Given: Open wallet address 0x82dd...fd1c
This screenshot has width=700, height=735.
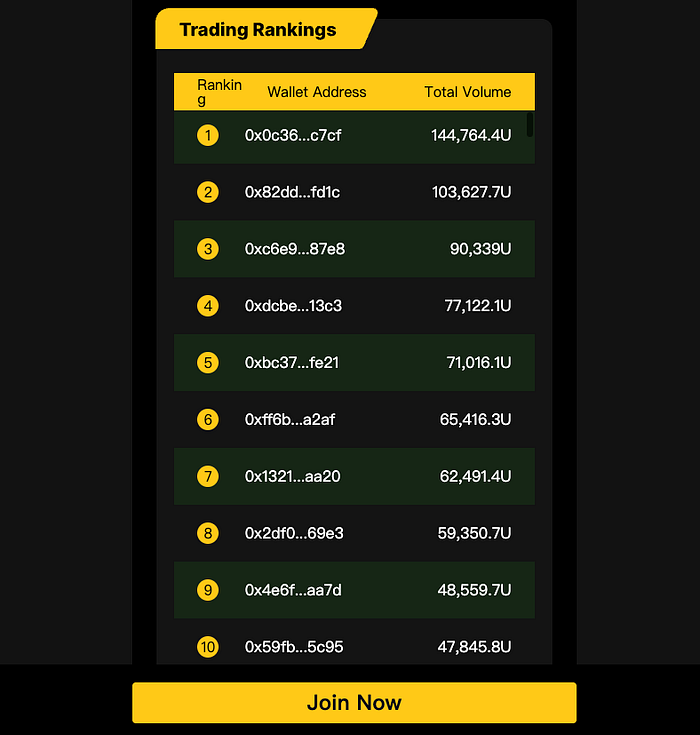Looking at the screenshot, I should click(292, 192).
